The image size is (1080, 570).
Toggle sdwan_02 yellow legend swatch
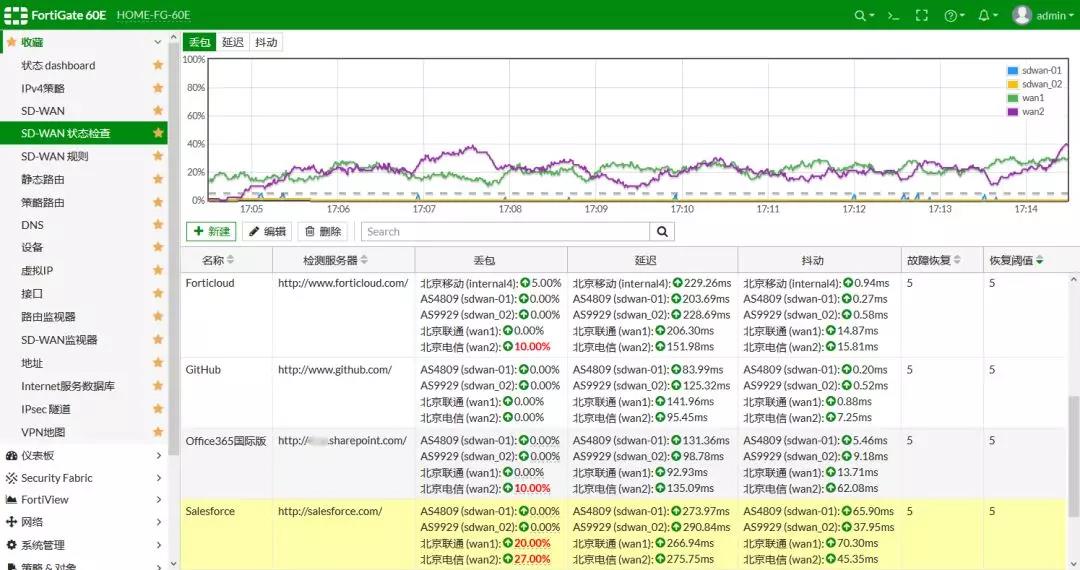click(1012, 84)
